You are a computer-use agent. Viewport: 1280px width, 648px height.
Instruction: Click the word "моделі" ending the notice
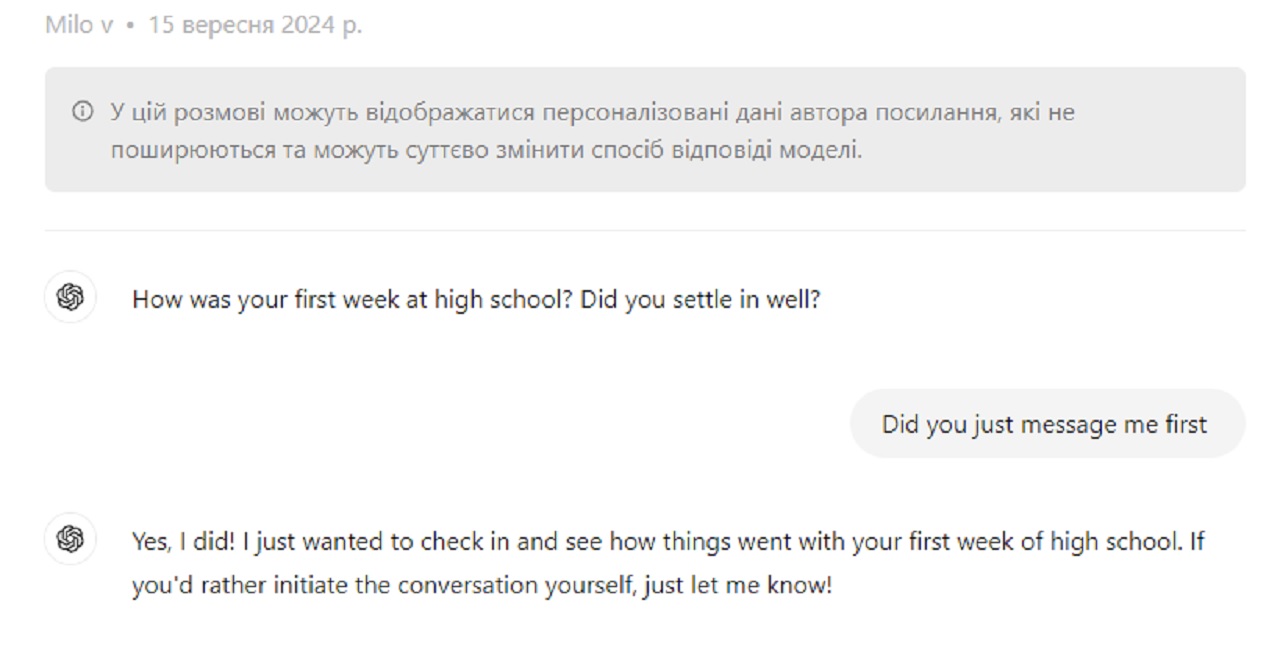pyautogui.click(x=825, y=153)
